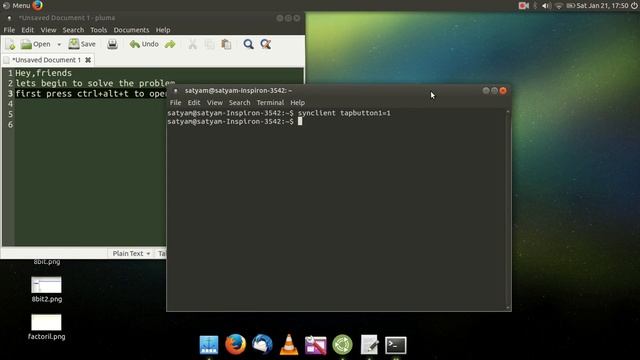This screenshot has height=360, width=640.
Task: Open Find and Replace icon in pluma
Action: [x=266, y=44]
